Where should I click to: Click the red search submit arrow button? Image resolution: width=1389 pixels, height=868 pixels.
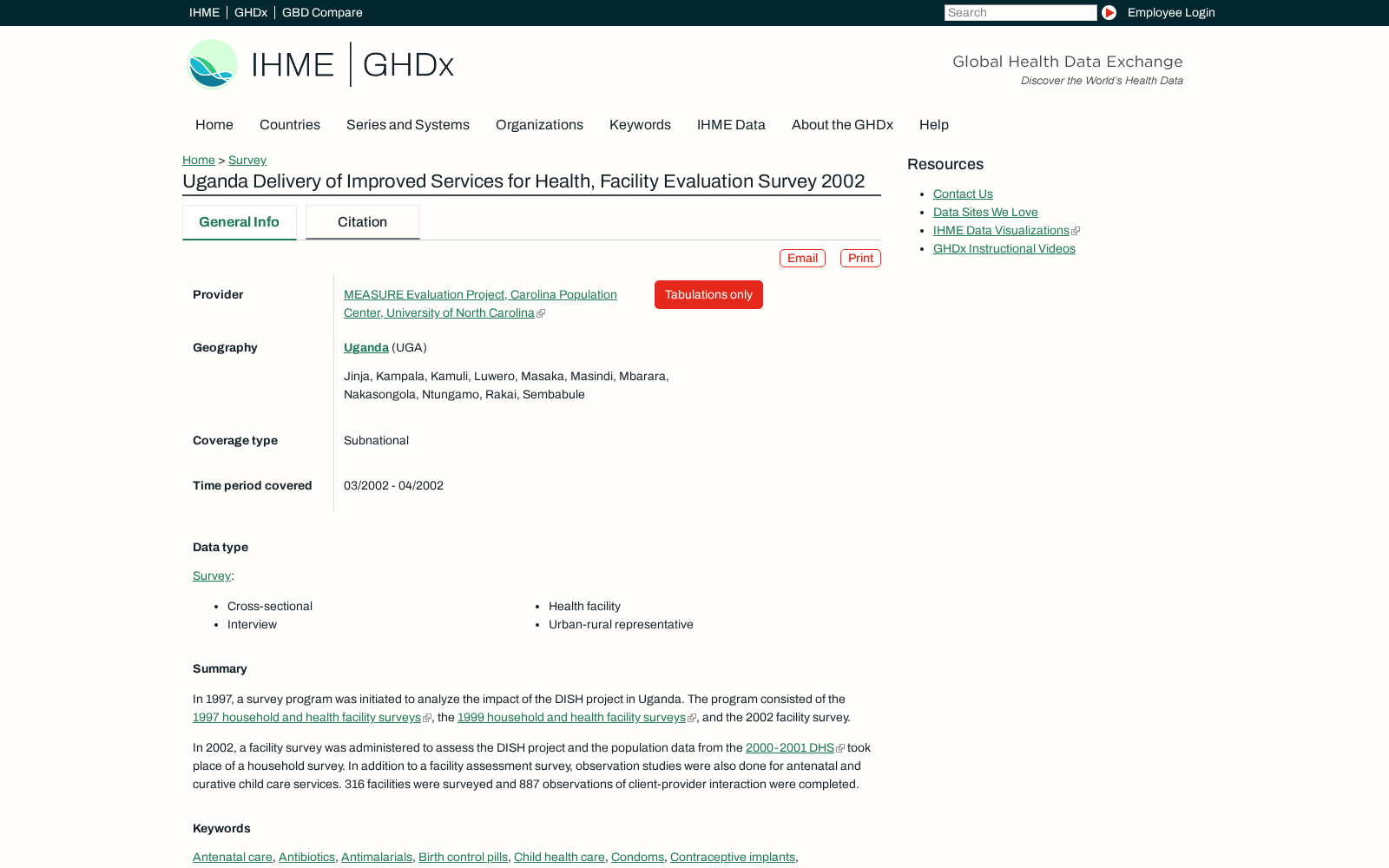(1109, 12)
